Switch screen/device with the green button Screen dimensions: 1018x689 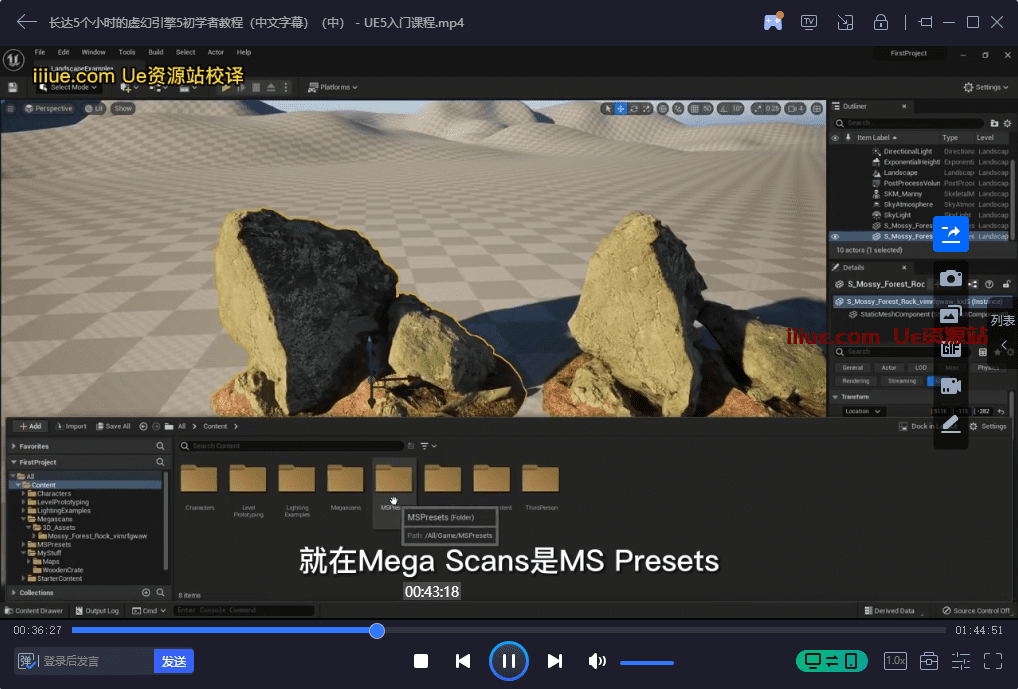831,661
